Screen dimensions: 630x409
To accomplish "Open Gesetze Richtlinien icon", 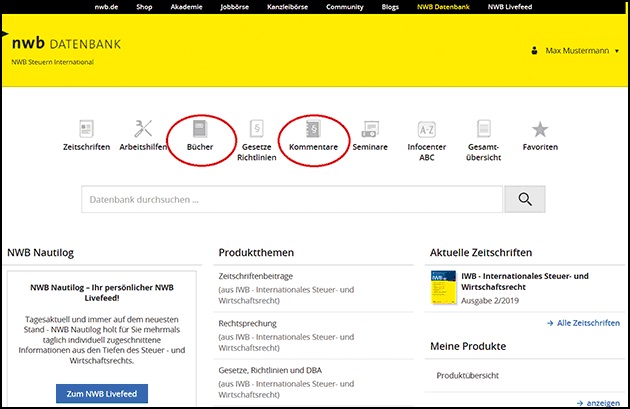I will tap(256, 129).
